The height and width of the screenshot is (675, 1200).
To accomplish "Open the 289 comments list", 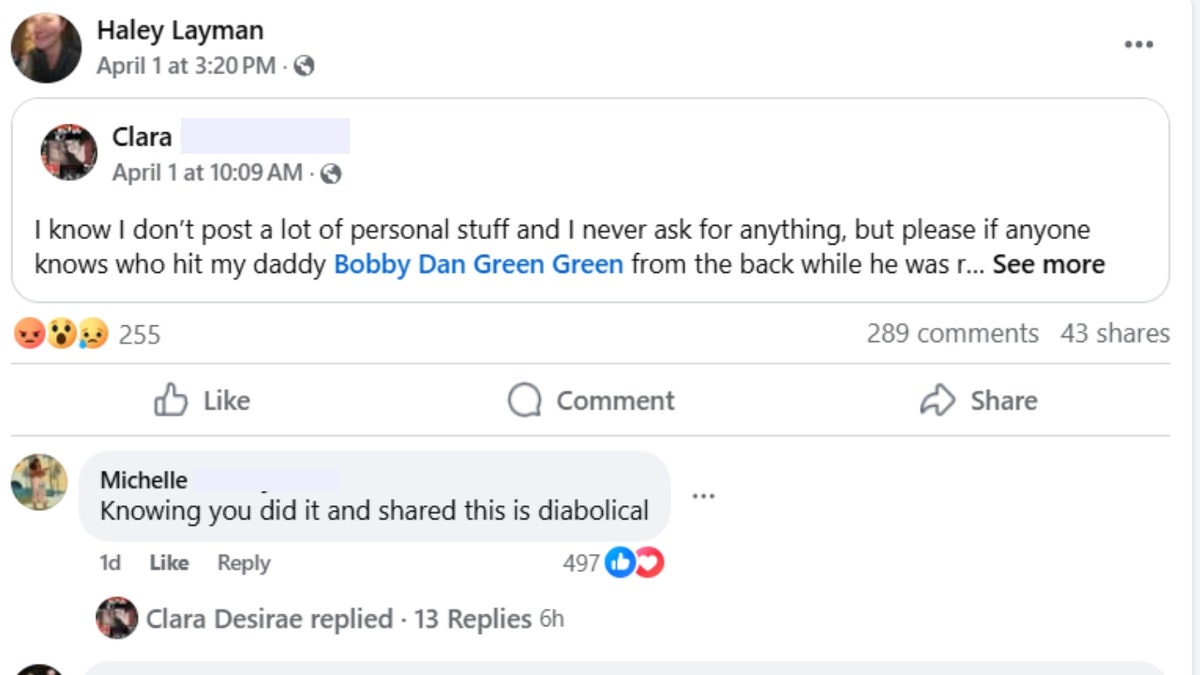I will pos(952,333).
